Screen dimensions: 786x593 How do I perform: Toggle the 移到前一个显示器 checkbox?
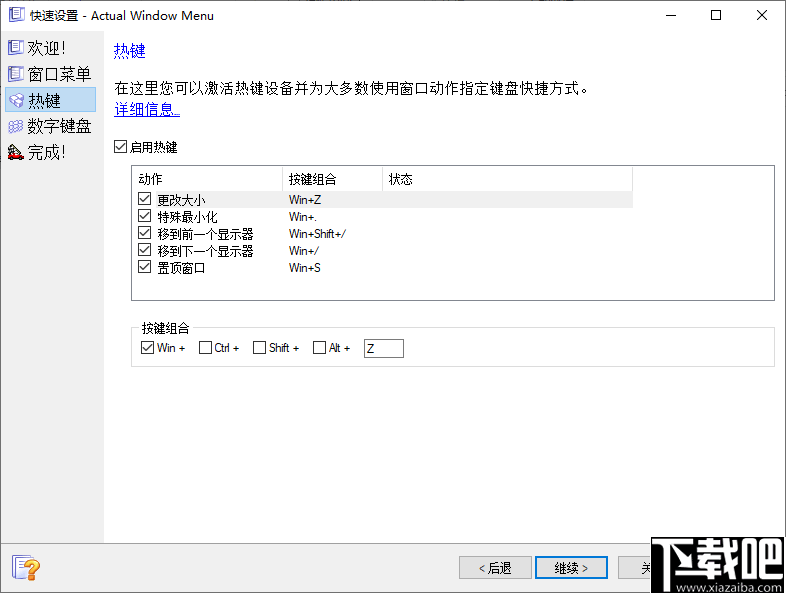tap(144, 233)
